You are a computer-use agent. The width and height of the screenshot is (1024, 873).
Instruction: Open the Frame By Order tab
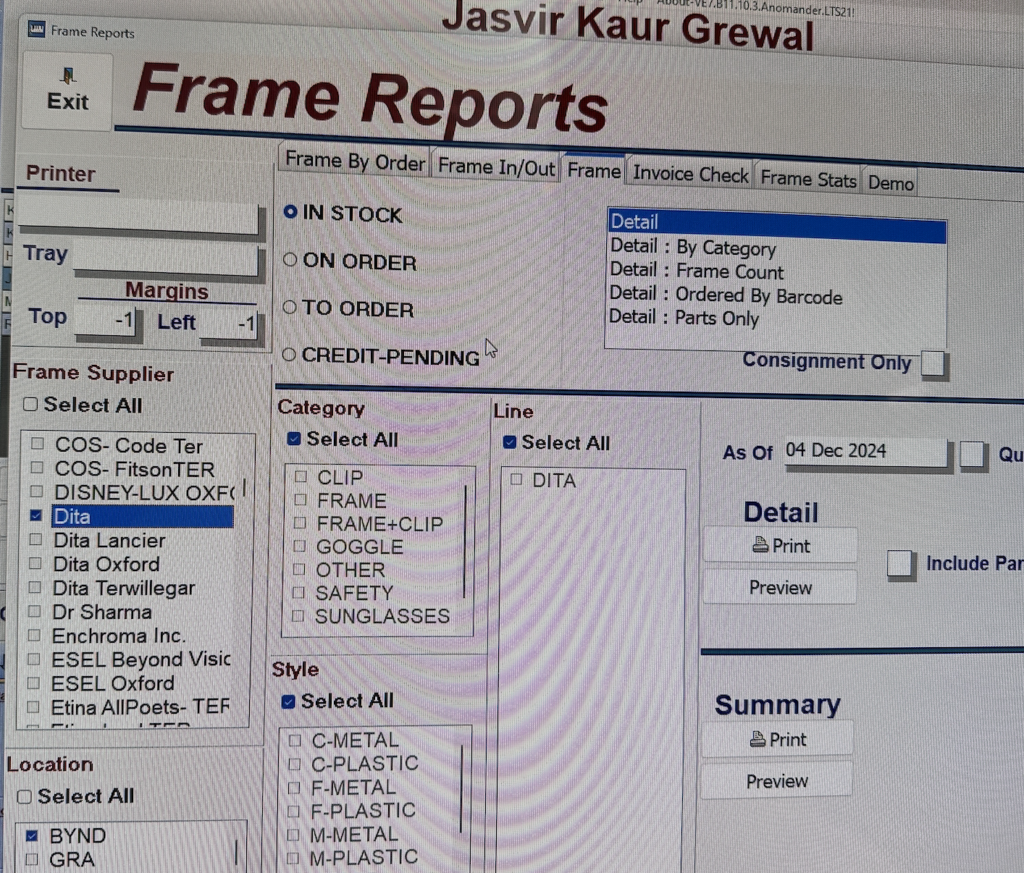(355, 161)
